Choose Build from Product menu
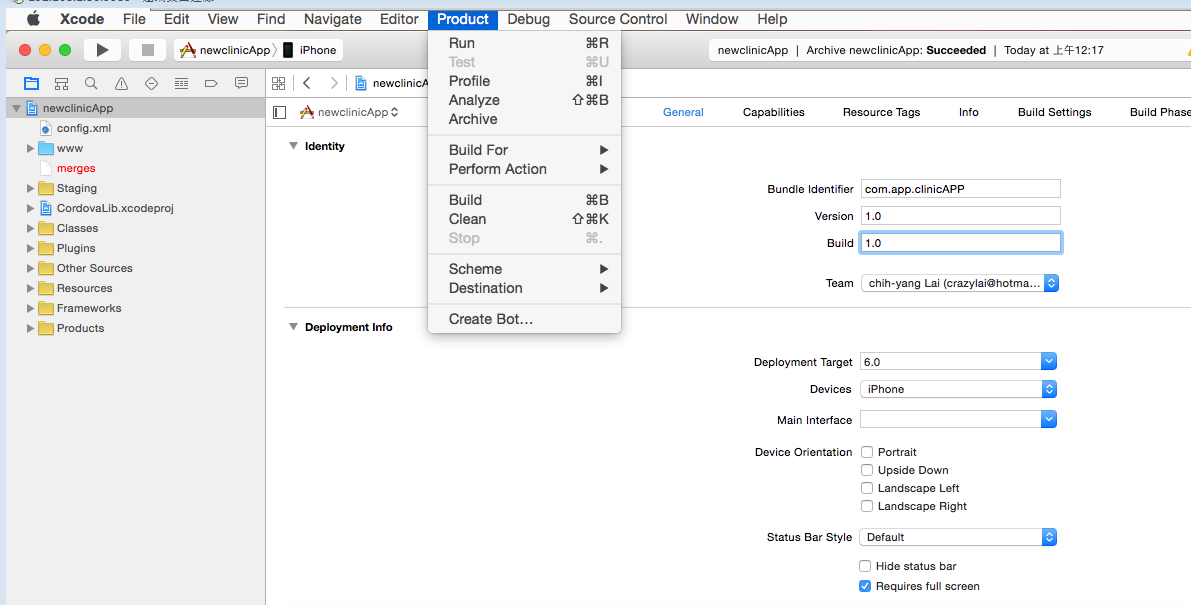Viewport: 1191px width, 605px height. click(524, 200)
